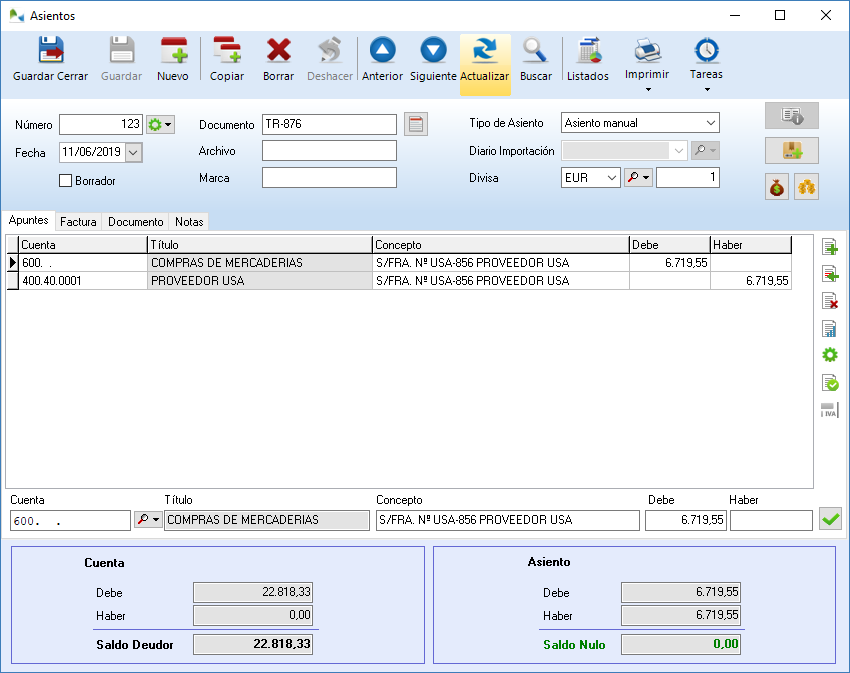Refresh with the Actualizar button
Image resolution: width=850 pixels, height=673 pixels.
point(485,60)
